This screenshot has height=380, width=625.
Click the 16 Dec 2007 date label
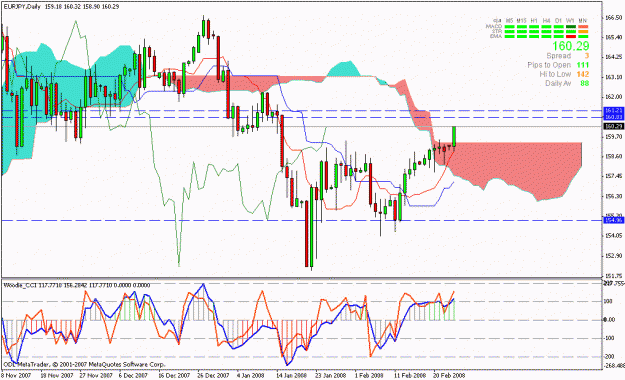174,376
